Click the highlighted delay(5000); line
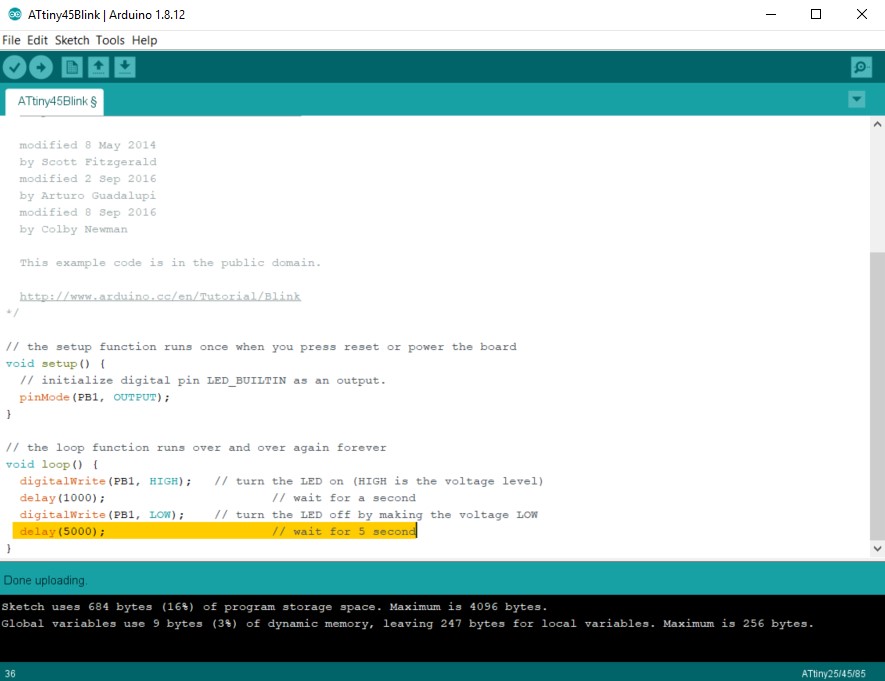Image resolution: width=885 pixels, height=681 pixels. pos(214,531)
